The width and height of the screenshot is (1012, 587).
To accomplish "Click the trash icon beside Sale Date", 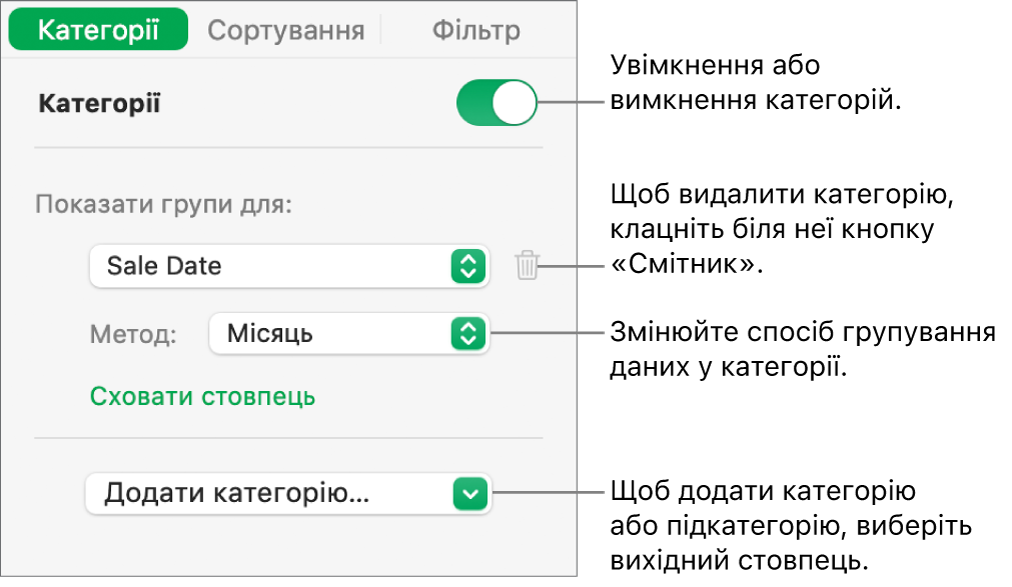I will coord(527,266).
